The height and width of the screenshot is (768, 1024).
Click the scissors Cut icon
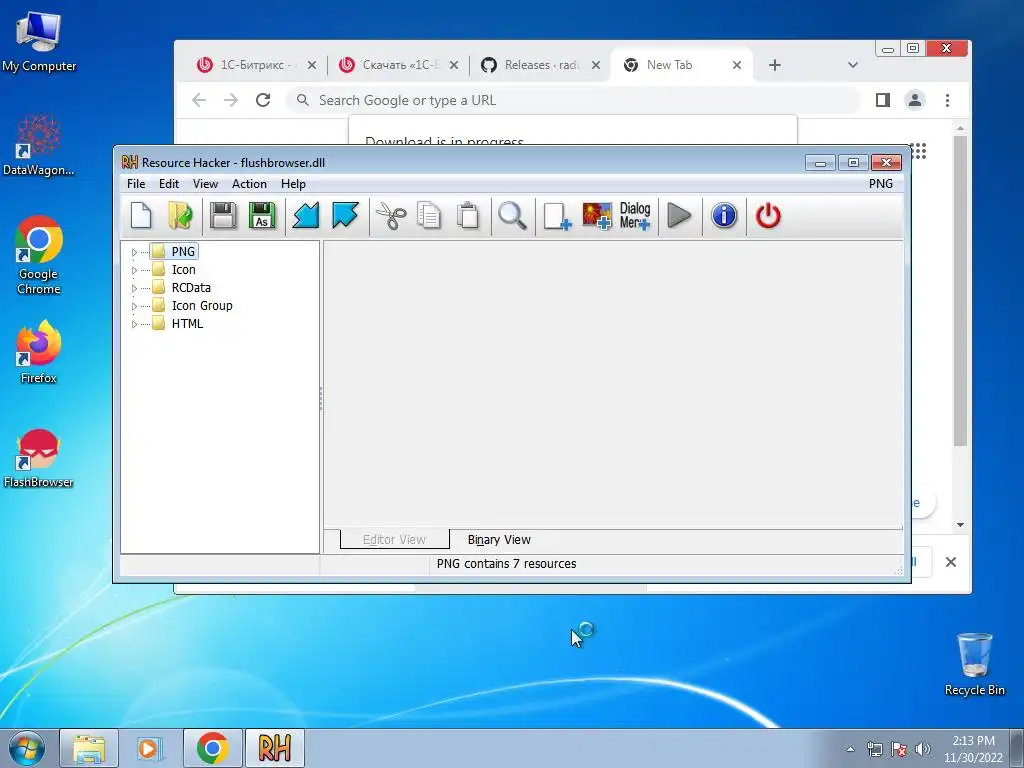tap(391, 216)
